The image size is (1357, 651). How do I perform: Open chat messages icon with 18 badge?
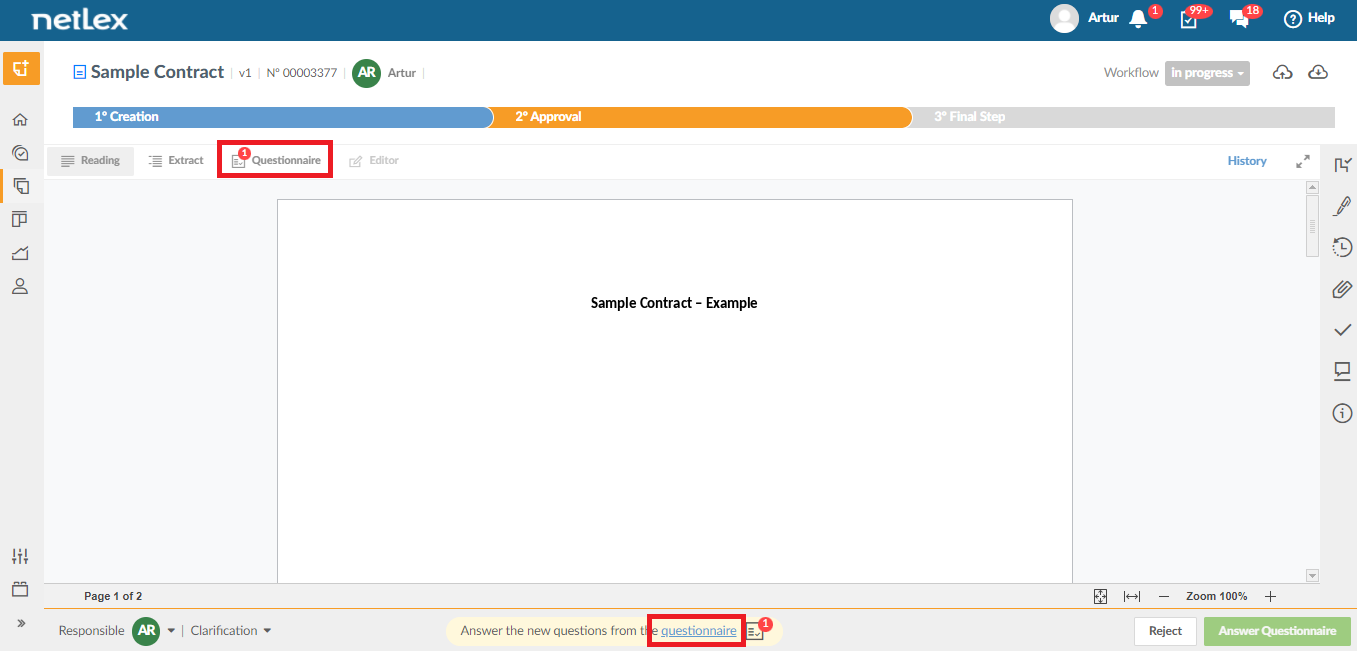coord(1239,18)
